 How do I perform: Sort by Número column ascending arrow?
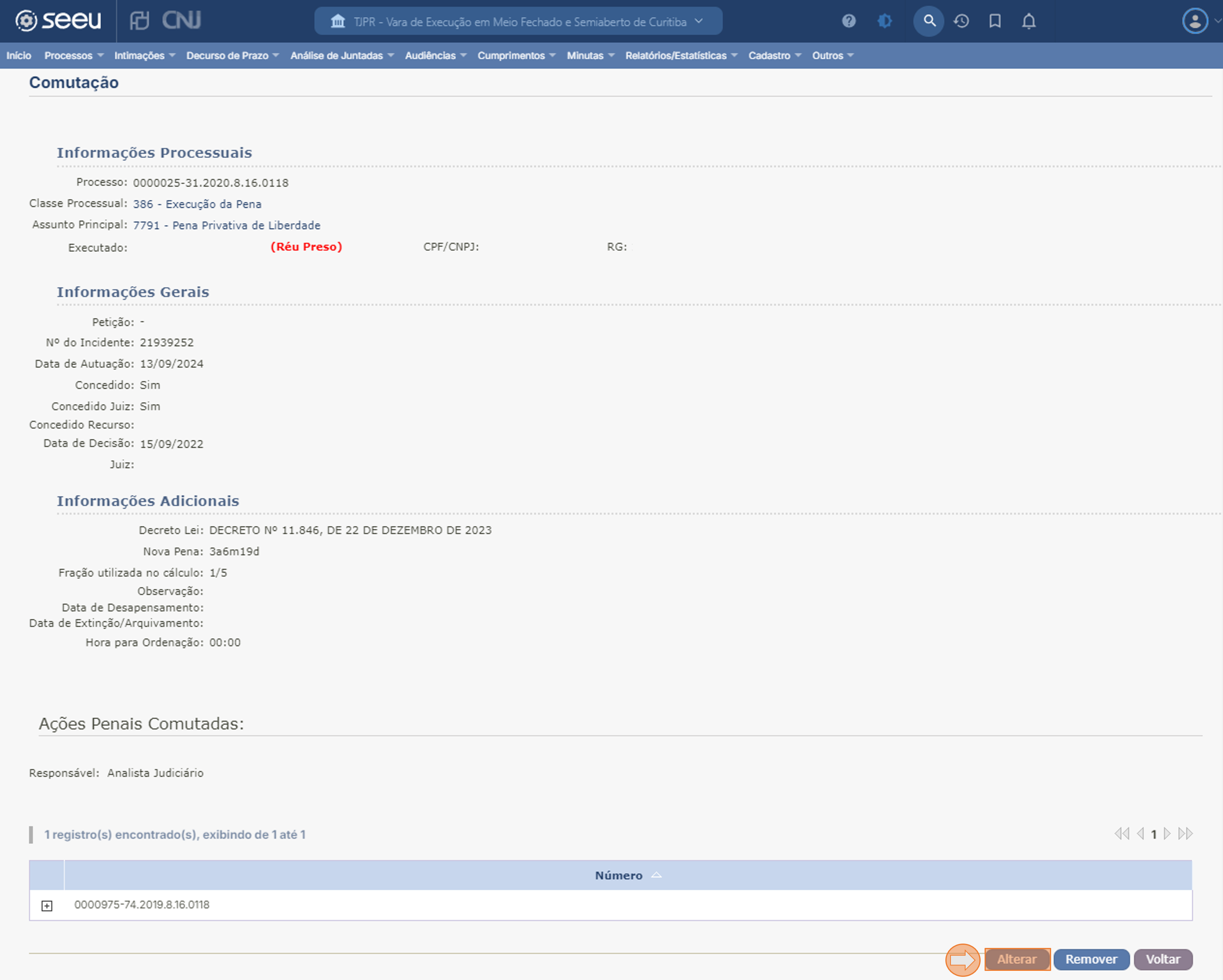[x=656, y=875]
